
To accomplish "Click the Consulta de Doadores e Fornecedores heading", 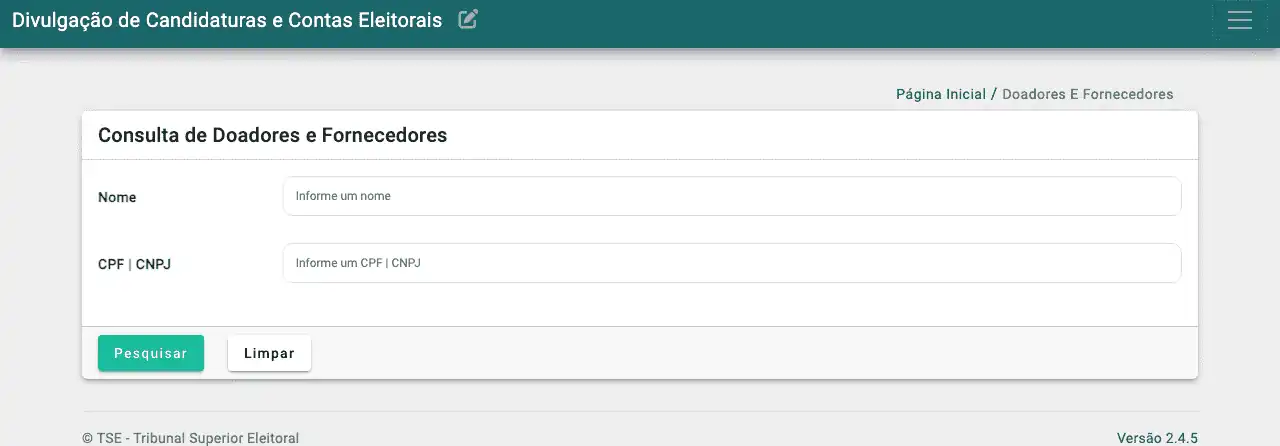I will pyautogui.click(x=272, y=135).
